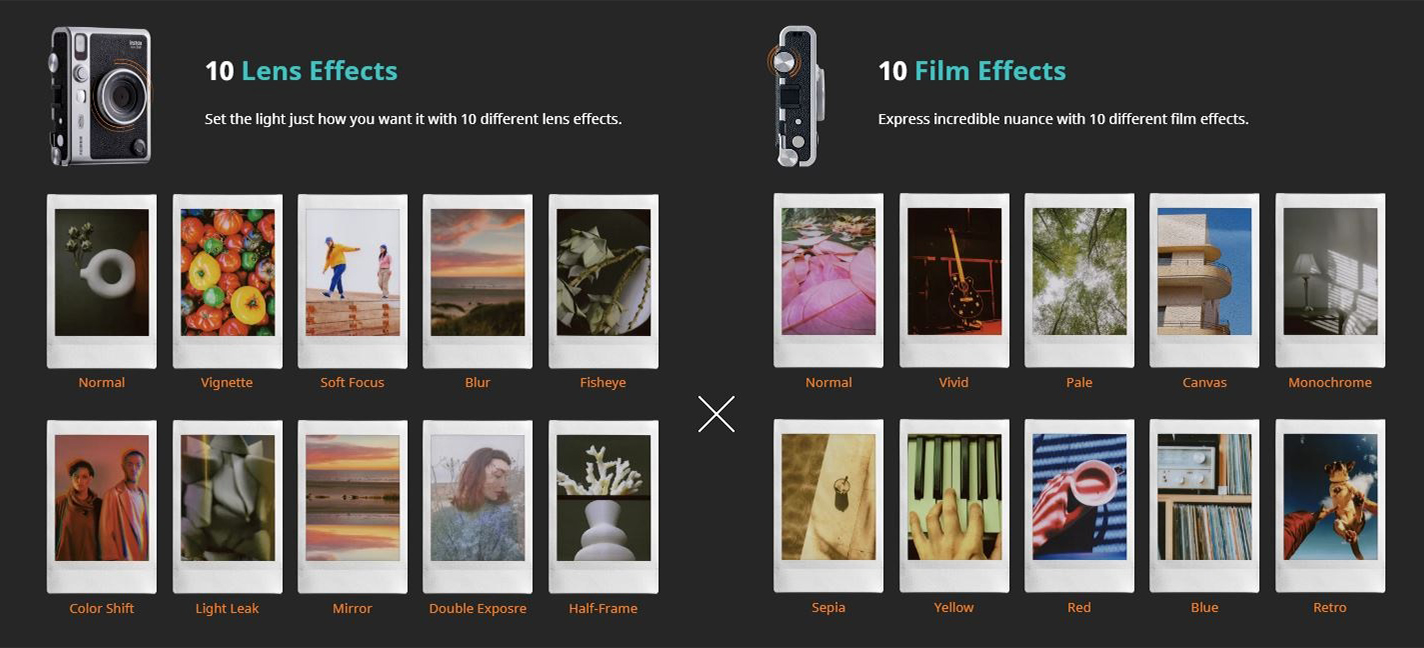
Task: Click the 10 Lens Effects heading
Action: point(301,71)
